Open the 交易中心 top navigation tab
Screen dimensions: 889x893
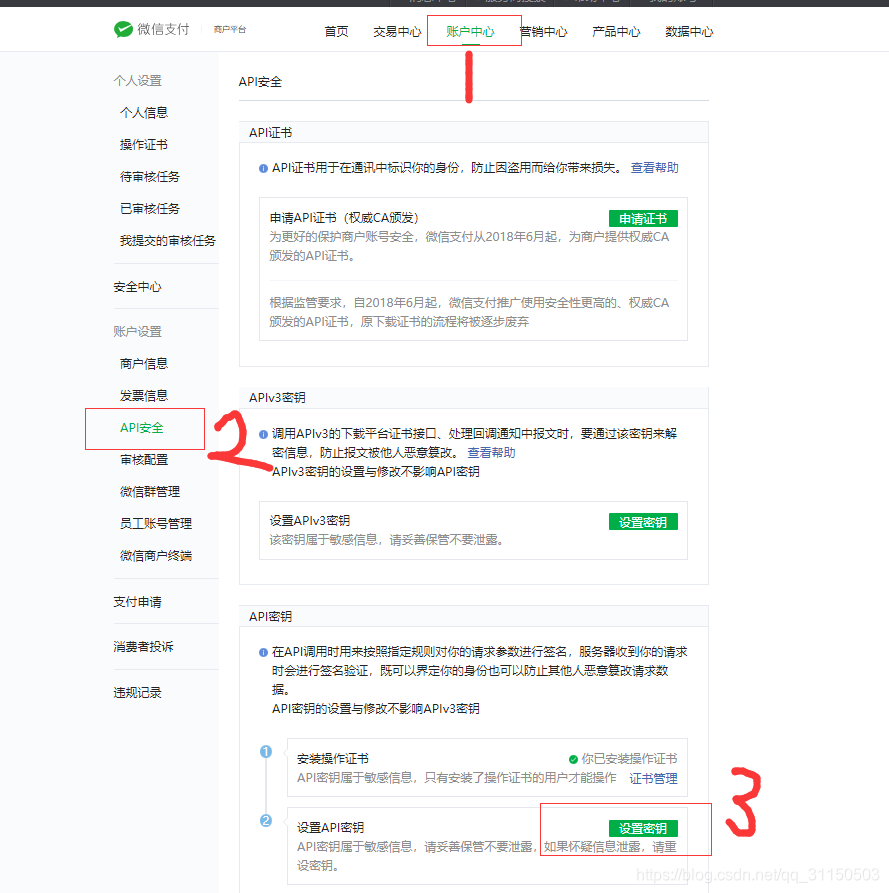click(397, 31)
